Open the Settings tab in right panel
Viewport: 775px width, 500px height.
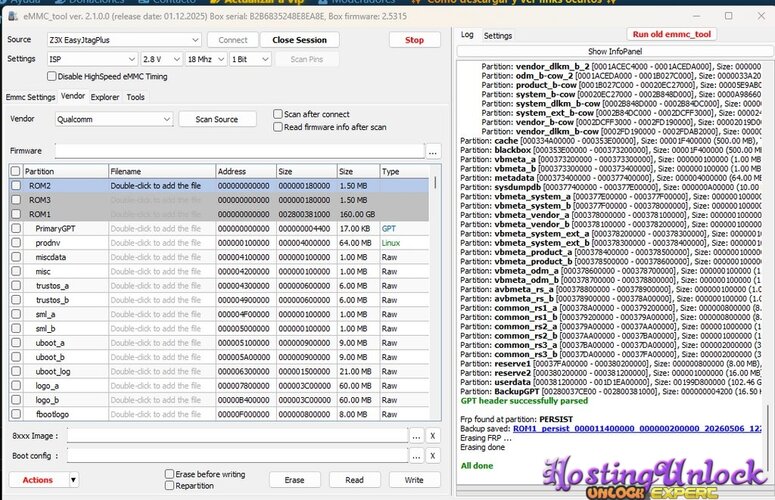click(498, 36)
